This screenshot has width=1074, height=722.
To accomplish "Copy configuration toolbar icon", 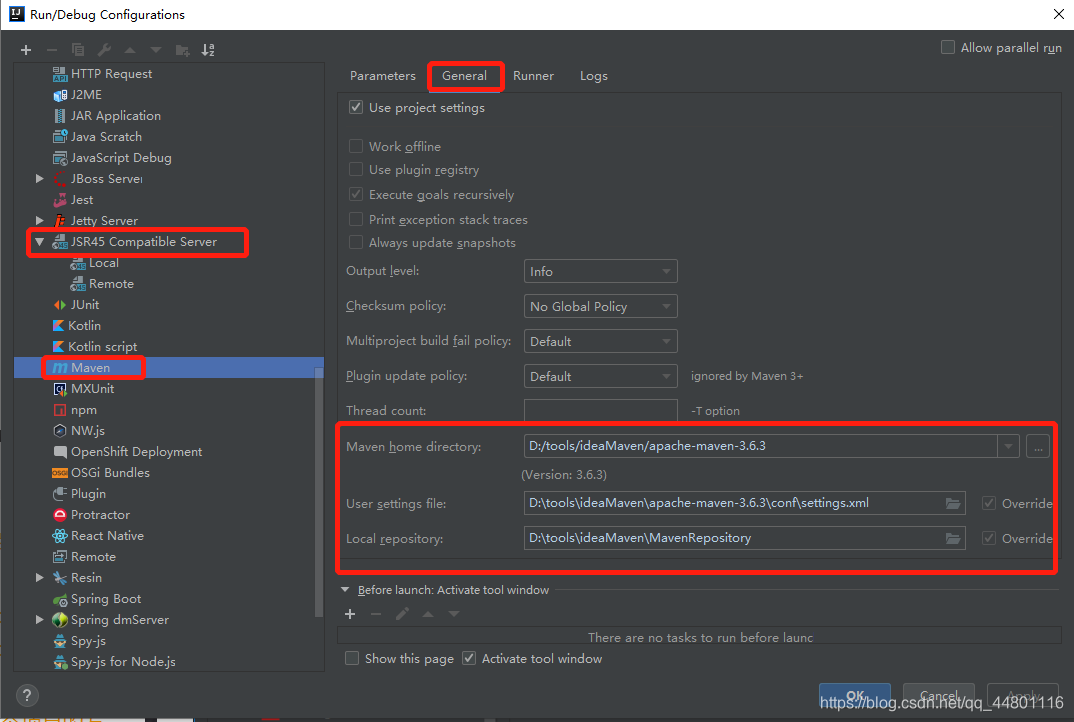I will click(78, 50).
